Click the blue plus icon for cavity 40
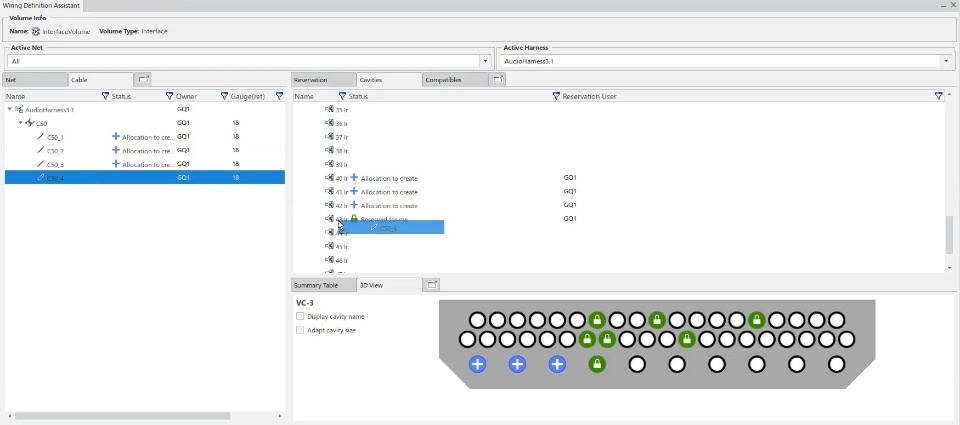 354,178
